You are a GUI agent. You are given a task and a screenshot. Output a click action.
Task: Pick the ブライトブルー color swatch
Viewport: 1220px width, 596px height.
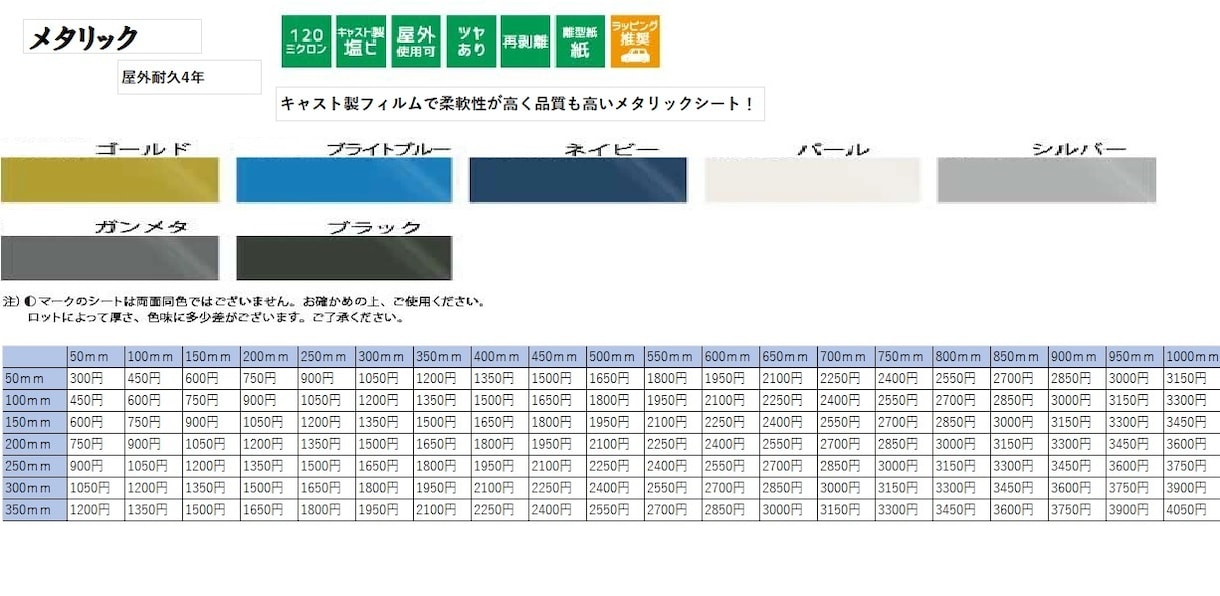[x=344, y=180]
